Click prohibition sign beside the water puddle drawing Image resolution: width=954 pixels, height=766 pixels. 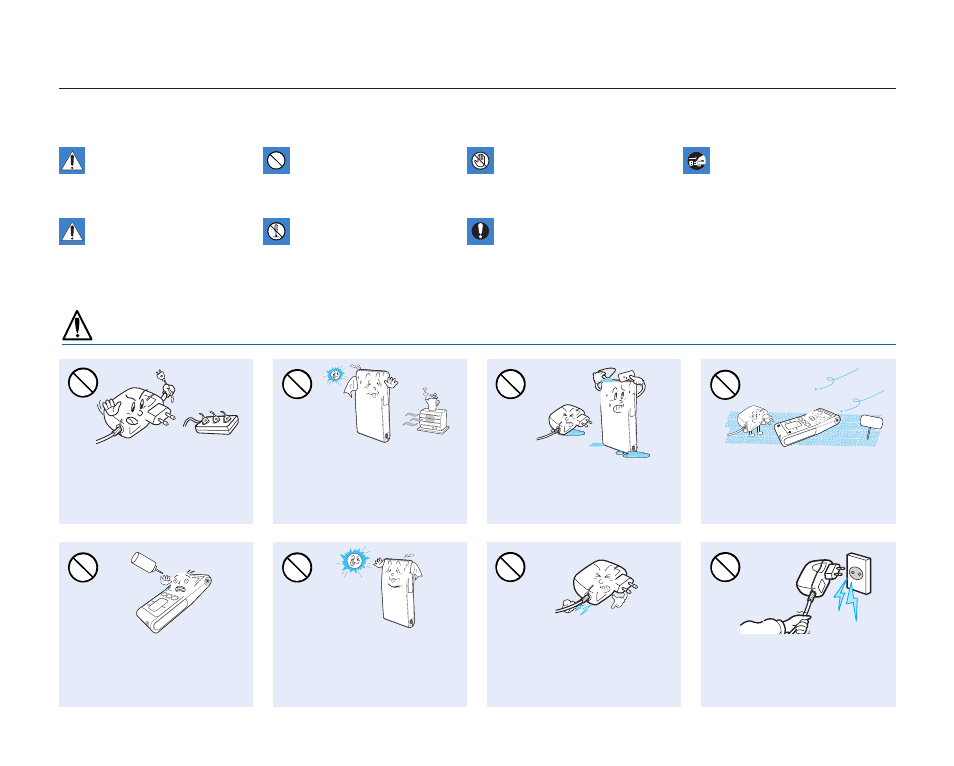(x=510, y=384)
